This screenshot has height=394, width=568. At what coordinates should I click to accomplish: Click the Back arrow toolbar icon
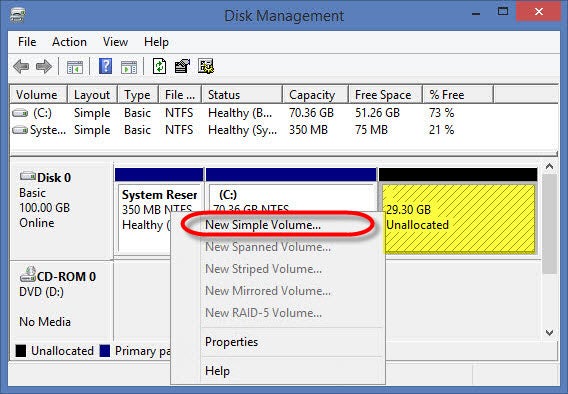(21, 67)
